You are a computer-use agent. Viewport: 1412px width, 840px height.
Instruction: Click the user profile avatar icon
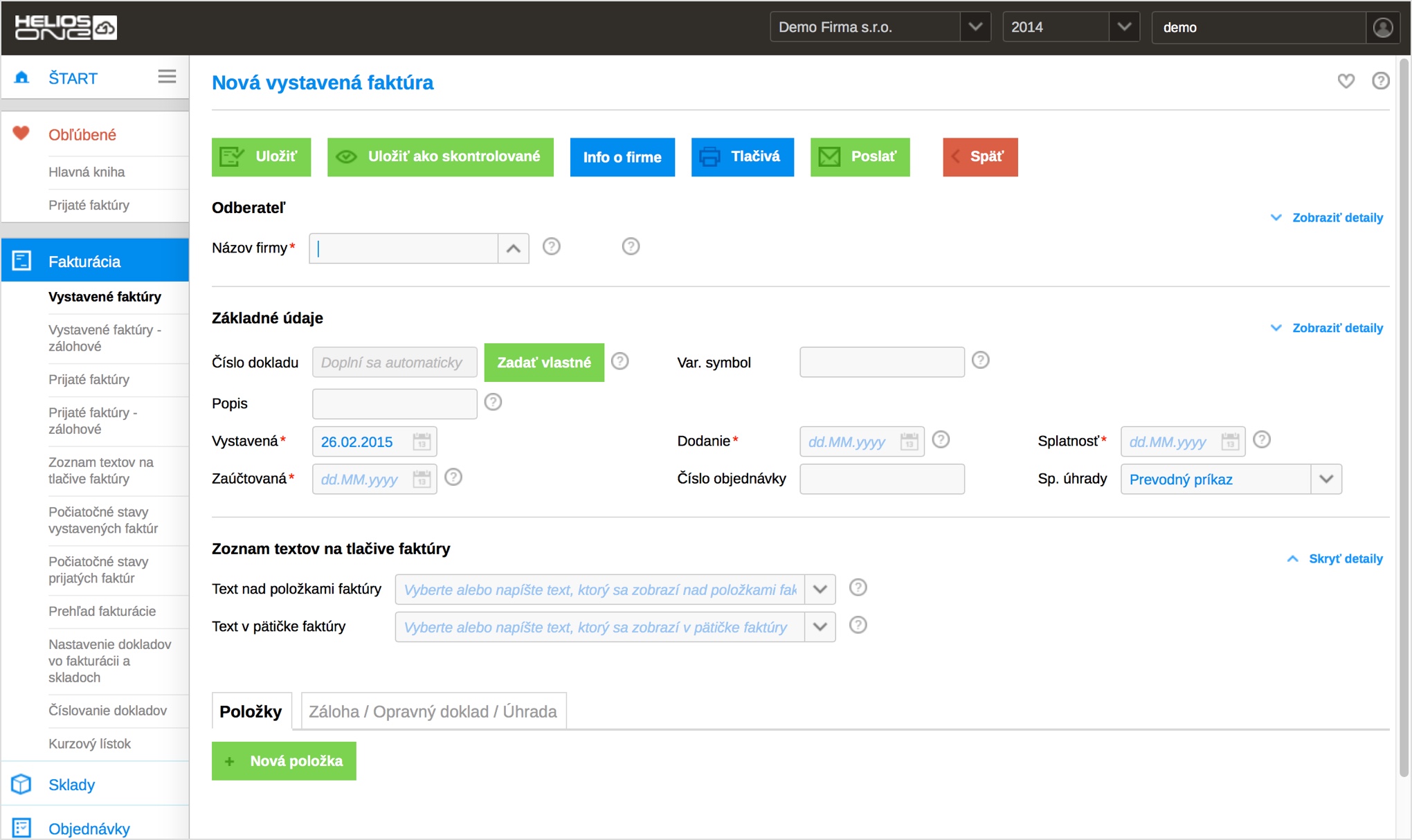(1382, 28)
